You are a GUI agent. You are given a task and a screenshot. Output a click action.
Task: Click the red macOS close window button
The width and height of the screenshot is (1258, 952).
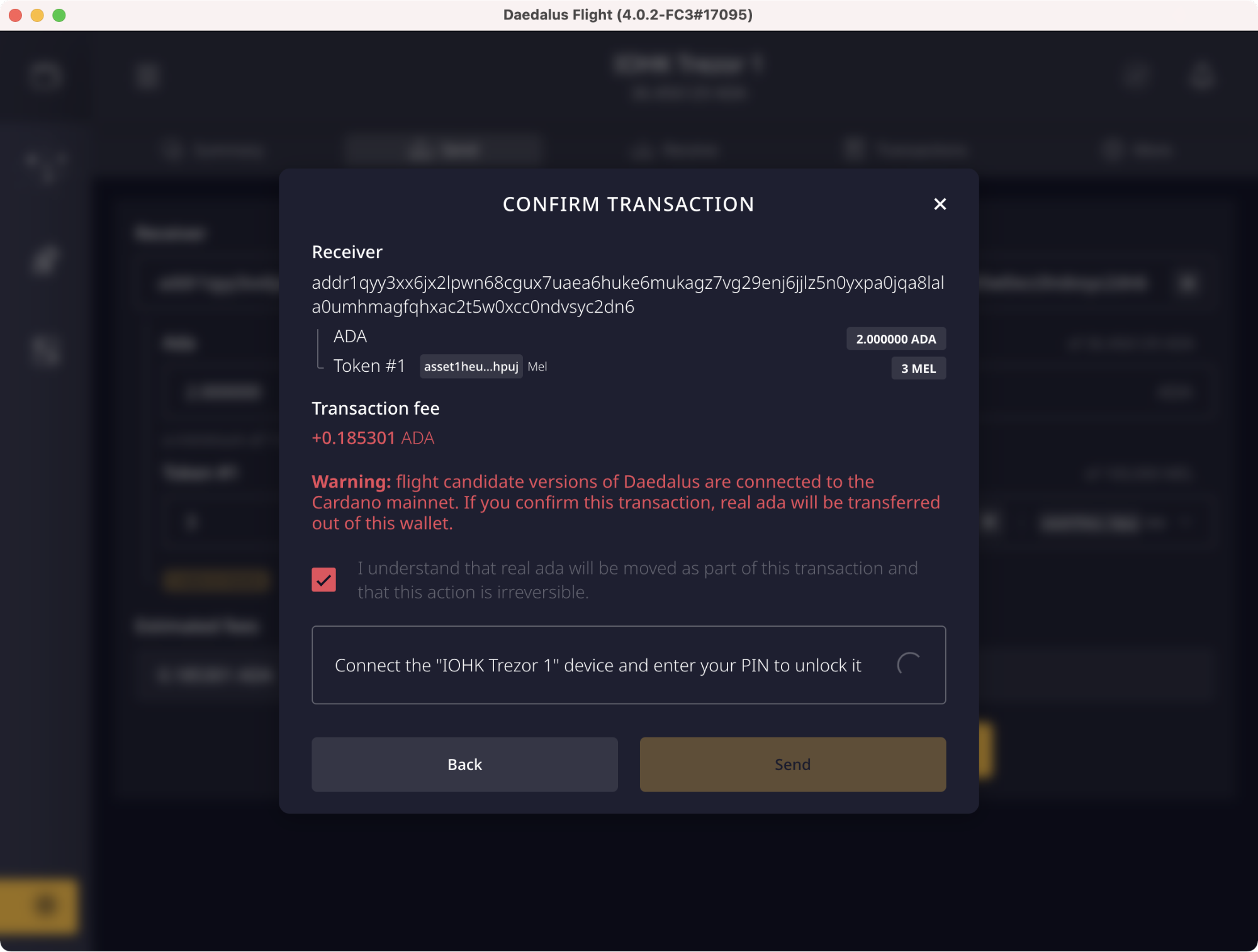coord(15,15)
